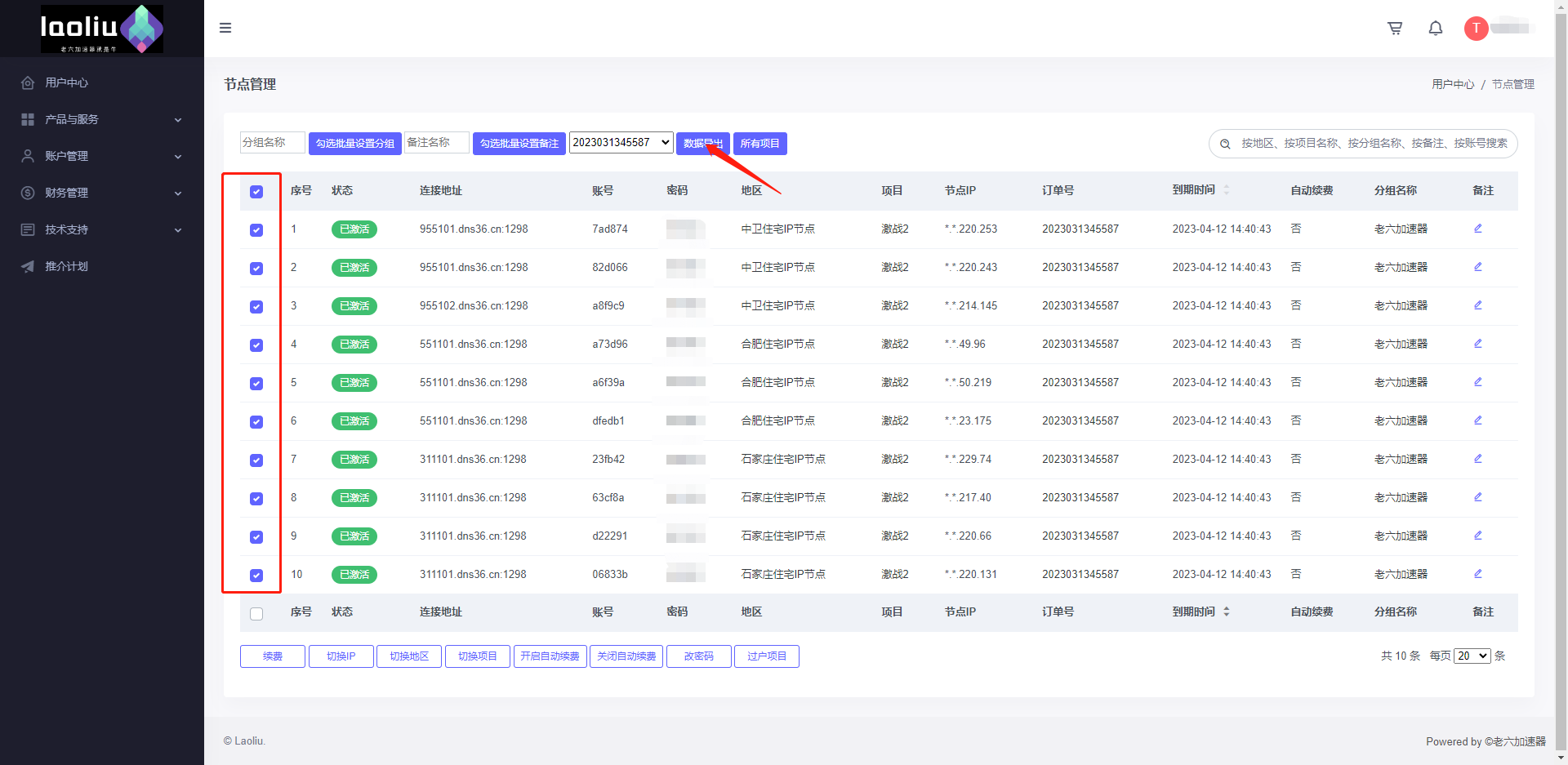Click the 分组名称 input field

(272, 143)
